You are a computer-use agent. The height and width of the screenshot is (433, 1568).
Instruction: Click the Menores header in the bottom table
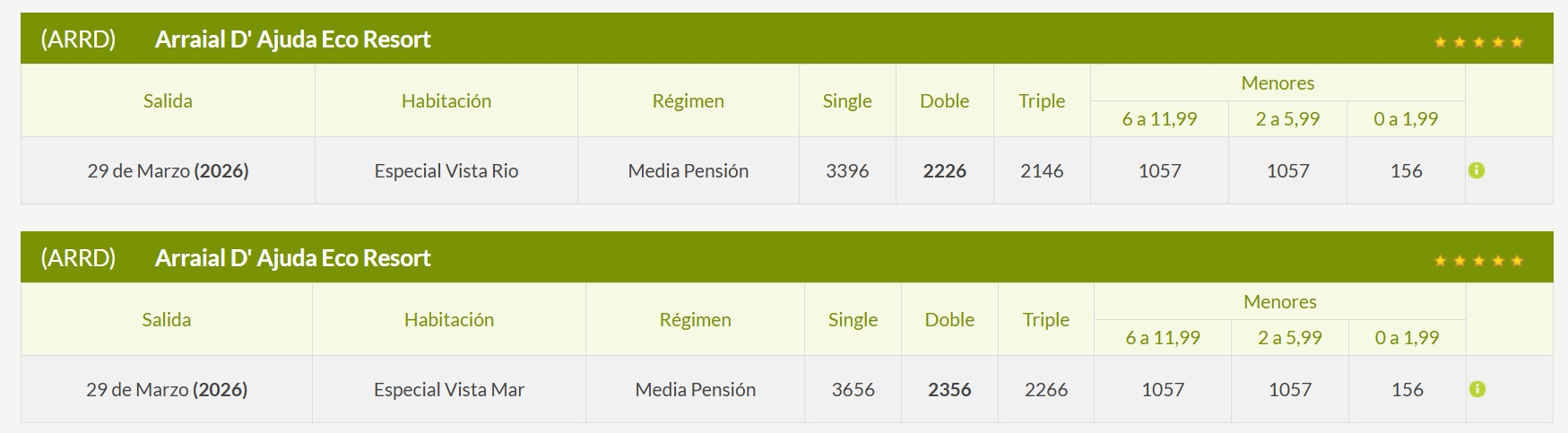(1279, 302)
